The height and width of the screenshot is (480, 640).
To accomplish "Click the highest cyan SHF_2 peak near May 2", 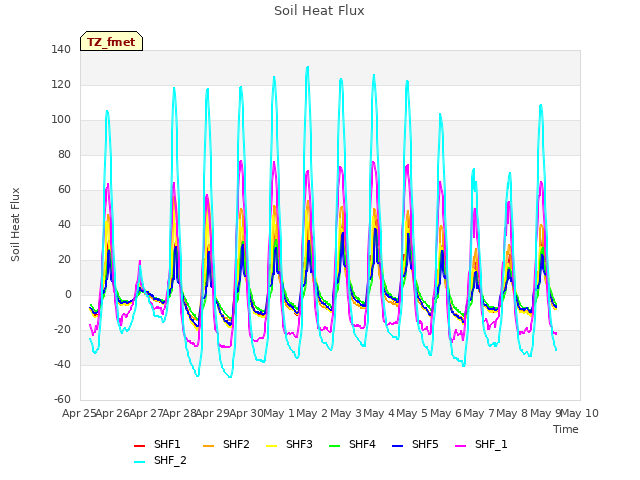I will (x=307, y=67).
